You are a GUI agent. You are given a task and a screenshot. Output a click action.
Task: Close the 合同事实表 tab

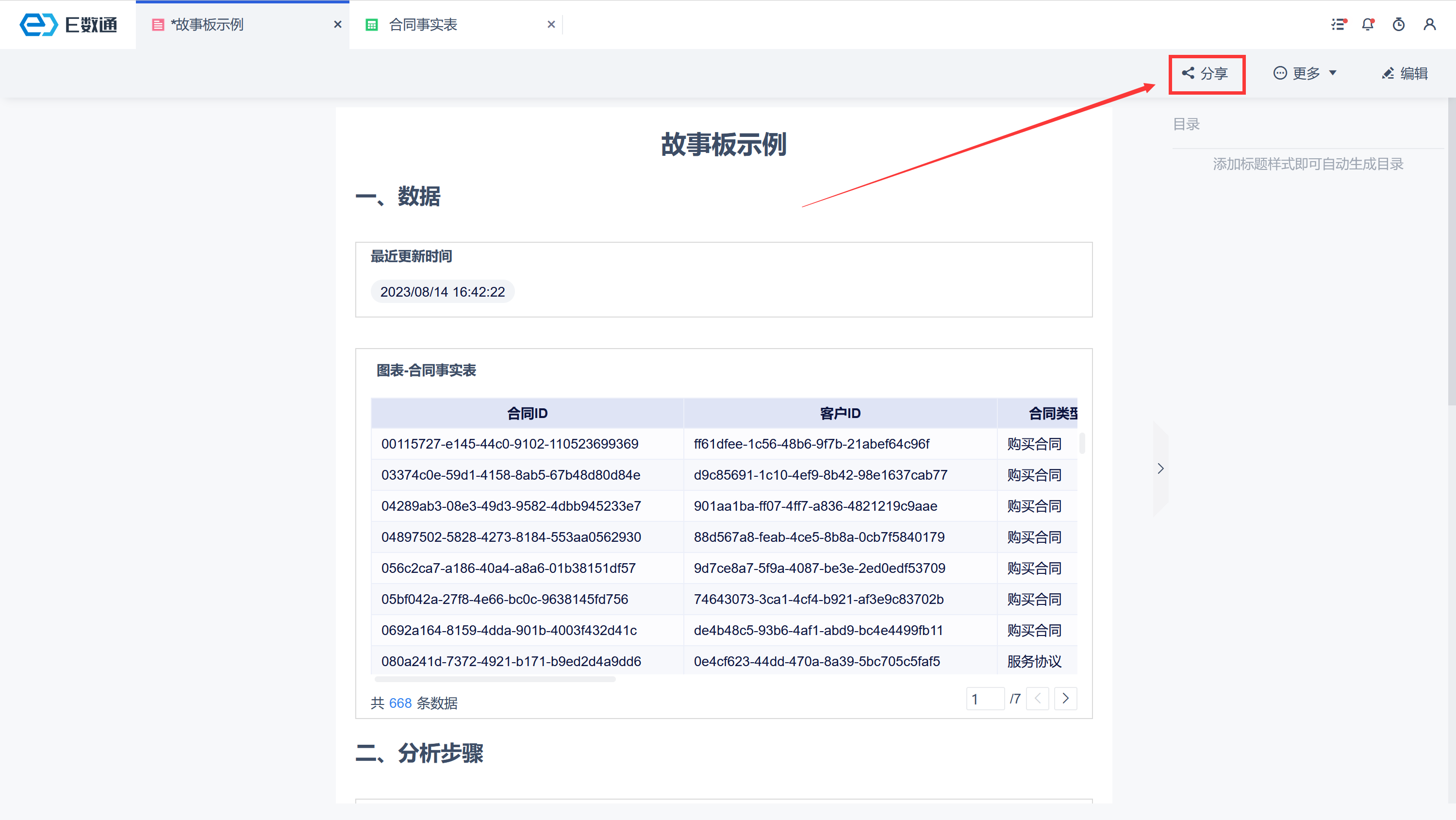pos(551,25)
